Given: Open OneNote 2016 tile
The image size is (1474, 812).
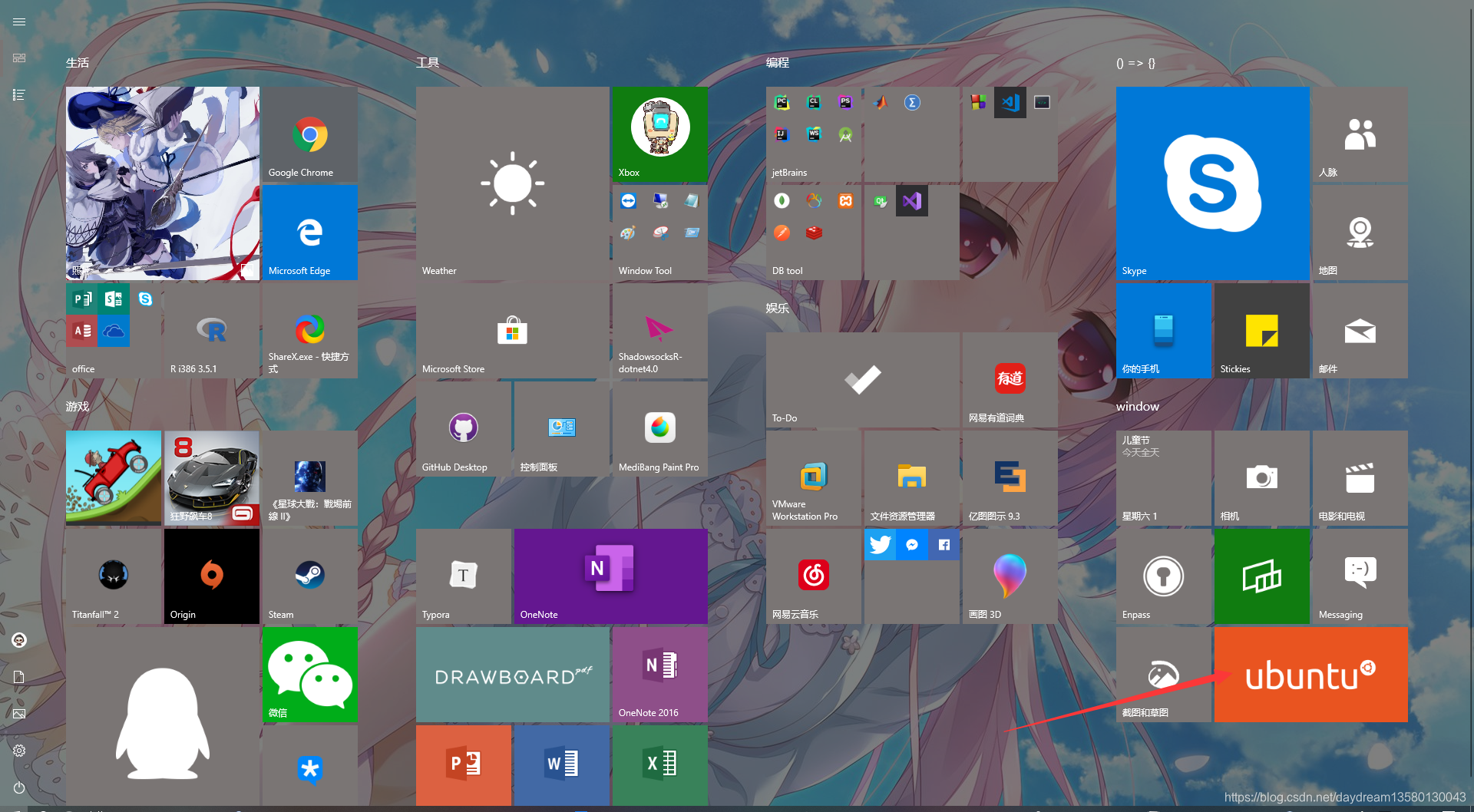Looking at the screenshot, I should (x=660, y=675).
